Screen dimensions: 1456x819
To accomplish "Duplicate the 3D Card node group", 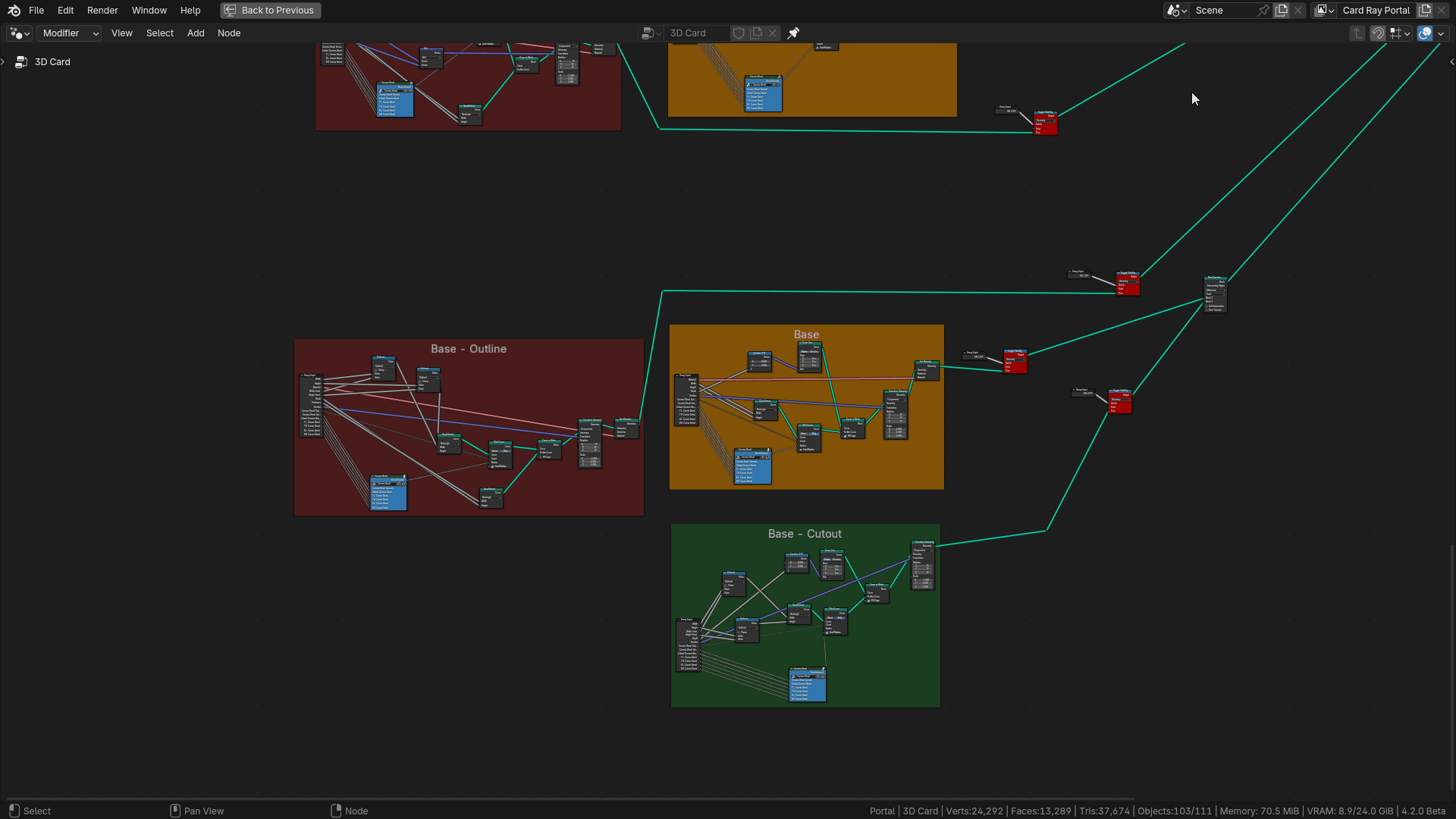I will coord(756,33).
